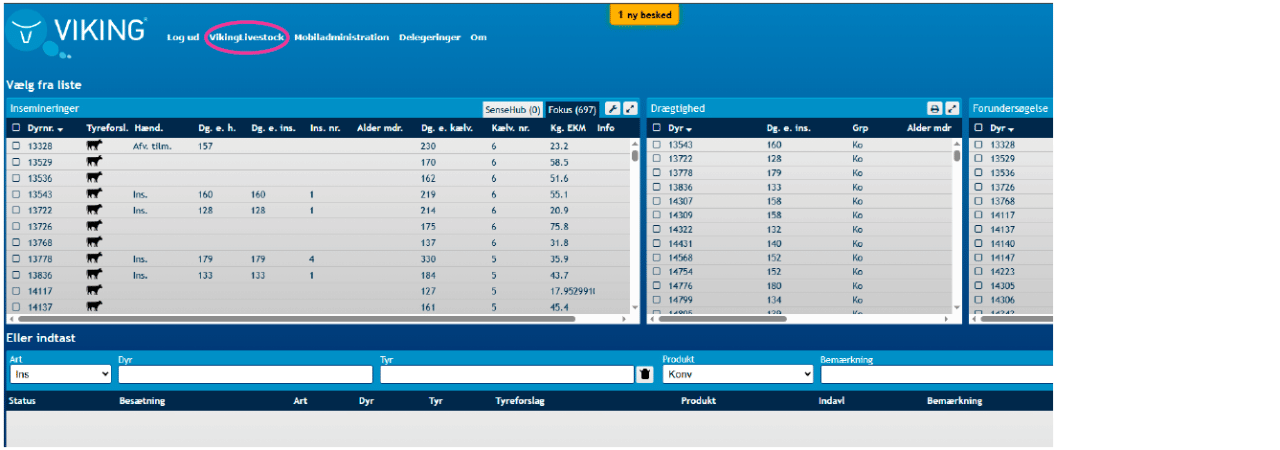Image resolution: width=1280 pixels, height=450 pixels.
Task: Tick checkbox for 13543 in Insemineringer
Action: pos(16,194)
